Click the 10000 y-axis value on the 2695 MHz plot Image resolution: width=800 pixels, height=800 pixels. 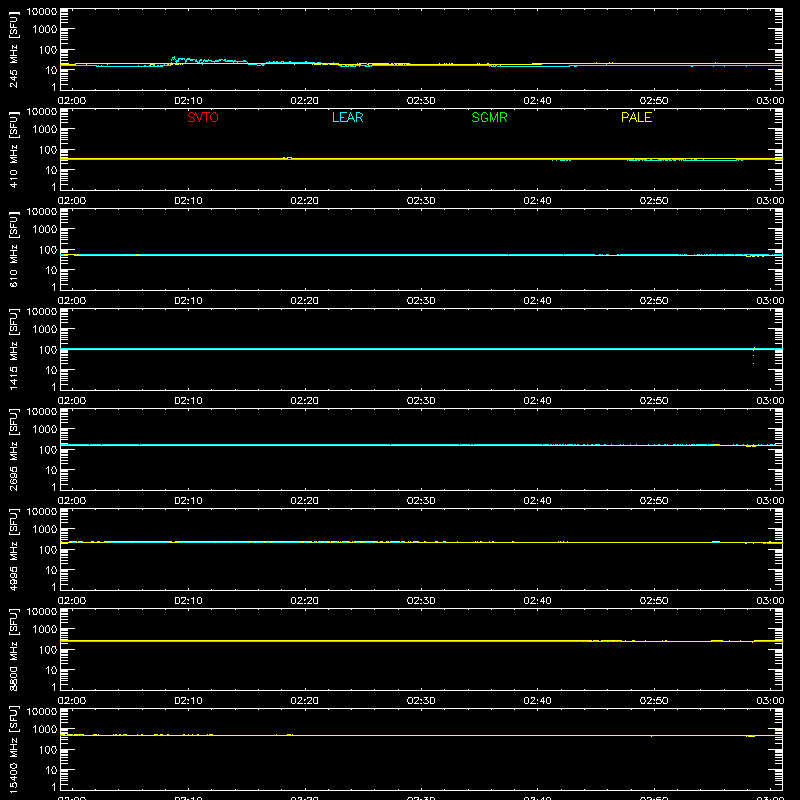[x=42, y=412]
